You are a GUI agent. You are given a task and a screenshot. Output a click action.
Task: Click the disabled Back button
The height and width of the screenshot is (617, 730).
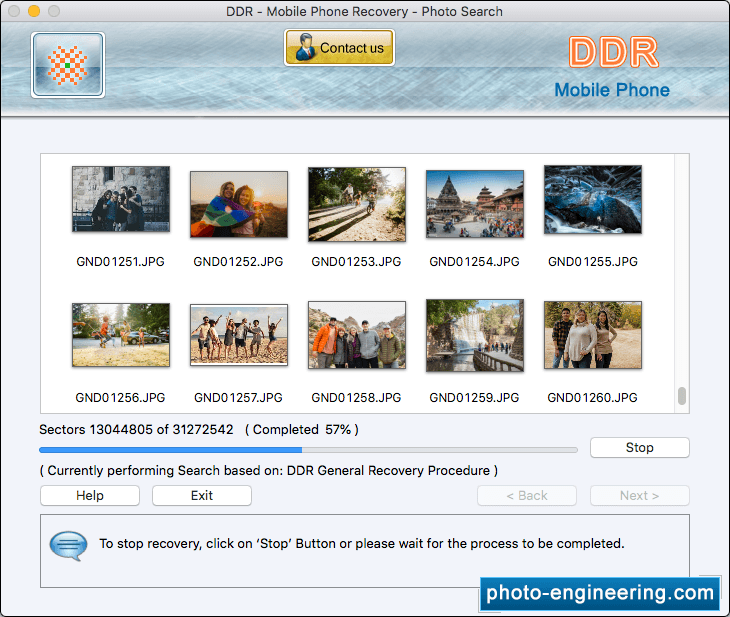point(527,495)
